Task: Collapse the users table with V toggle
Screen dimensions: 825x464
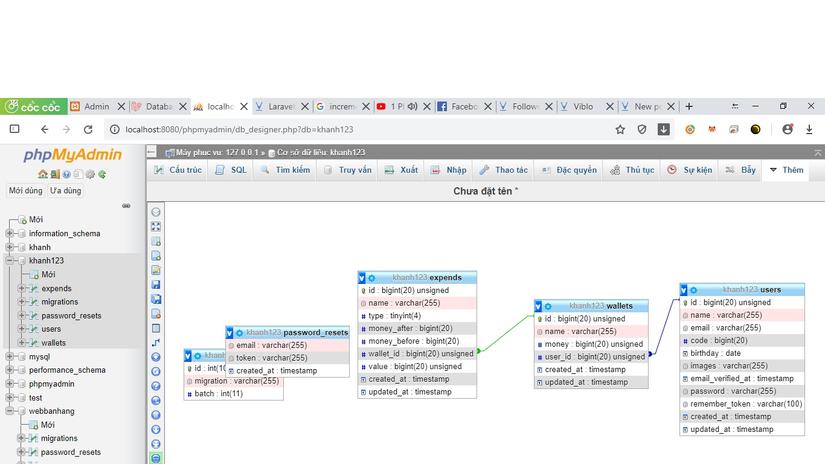Action: point(684,290)
